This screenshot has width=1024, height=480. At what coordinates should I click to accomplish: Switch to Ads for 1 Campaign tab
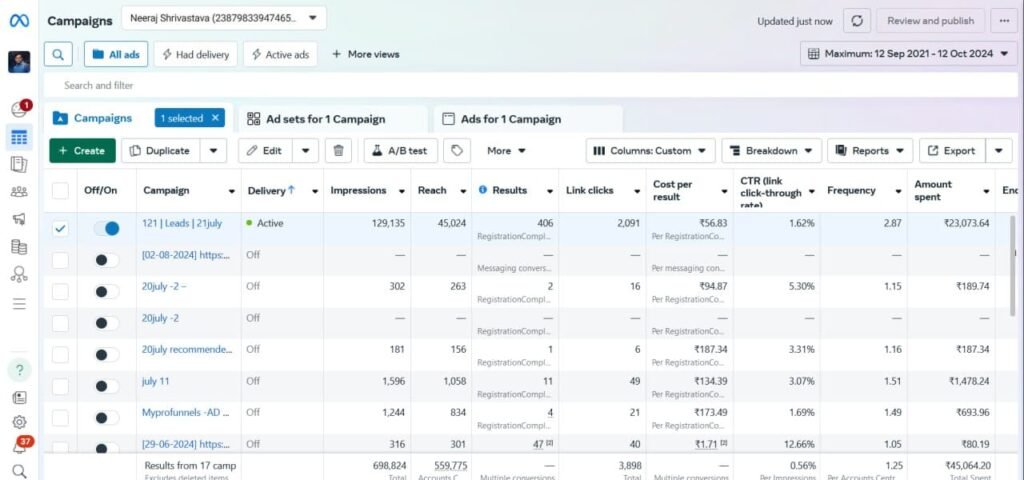point(510,119)
